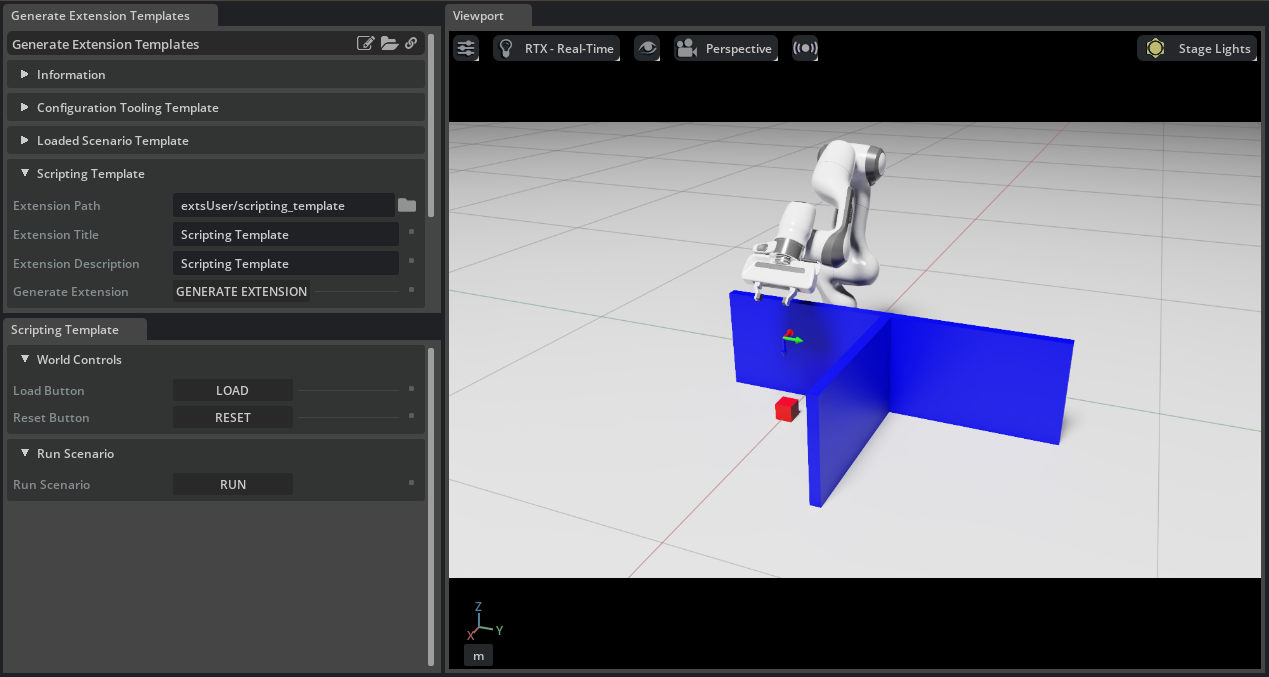
Task: Browse folder icon next to Extension Path
Action: pos(407,206)
